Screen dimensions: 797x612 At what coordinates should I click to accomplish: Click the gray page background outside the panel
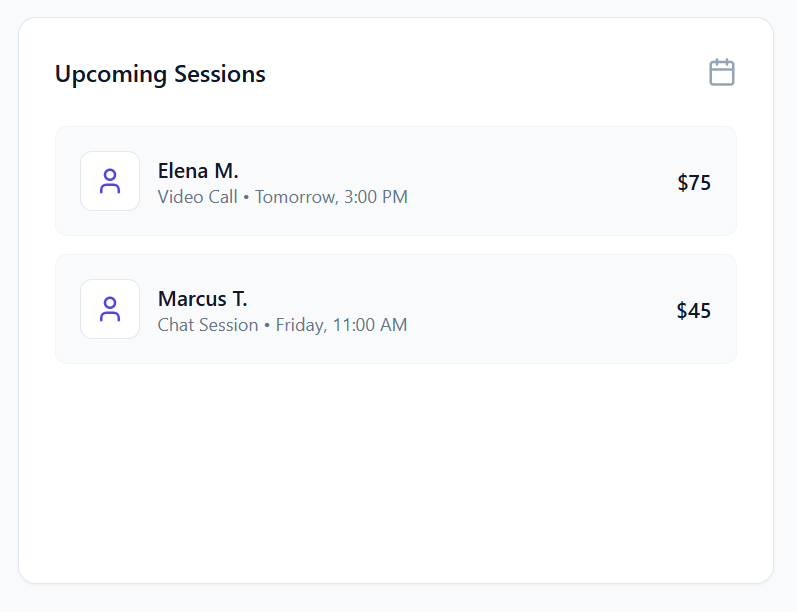pyautogui.click(x=785, y=300)
